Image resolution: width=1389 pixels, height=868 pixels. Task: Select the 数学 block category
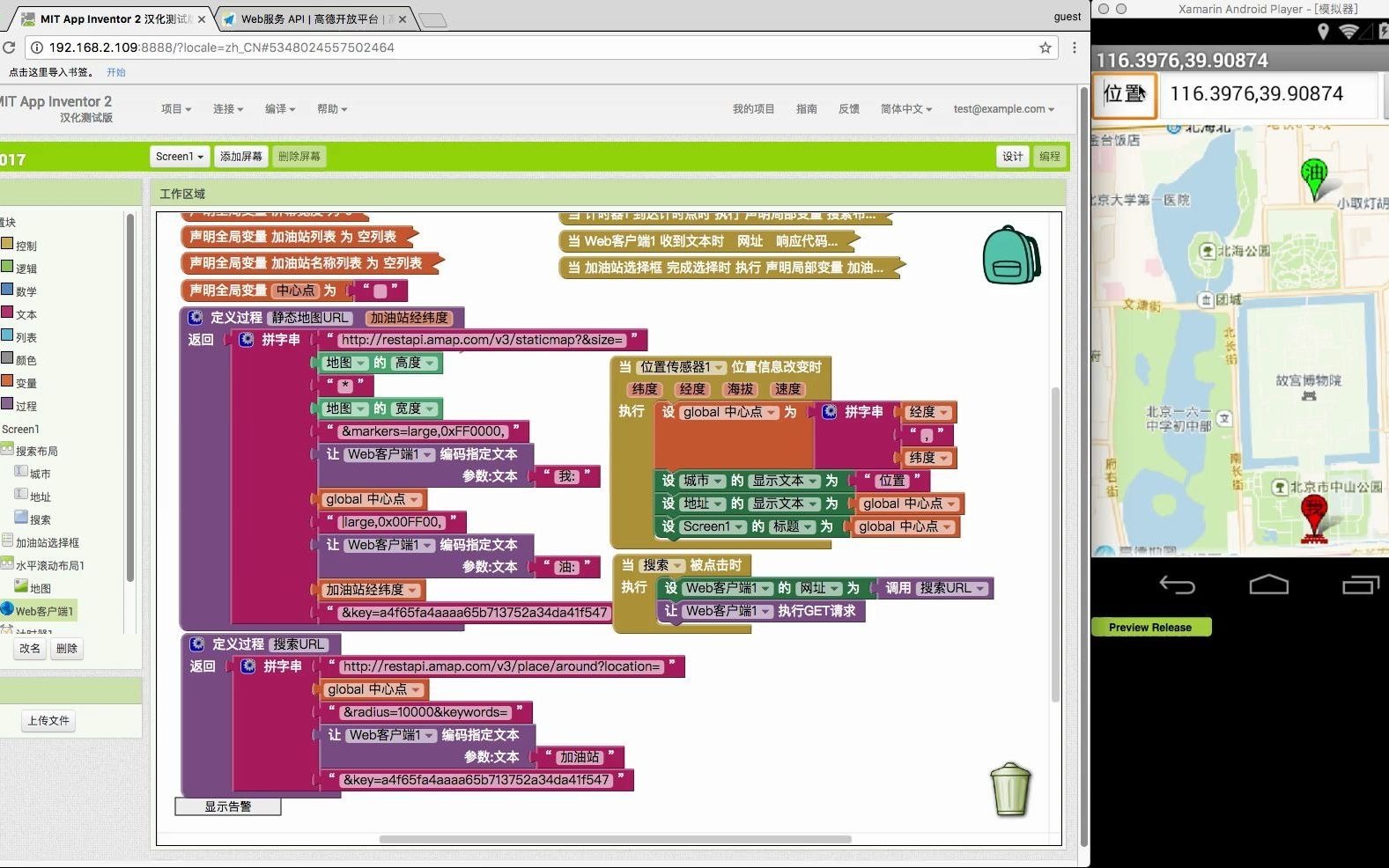click(x=18, y=291)
